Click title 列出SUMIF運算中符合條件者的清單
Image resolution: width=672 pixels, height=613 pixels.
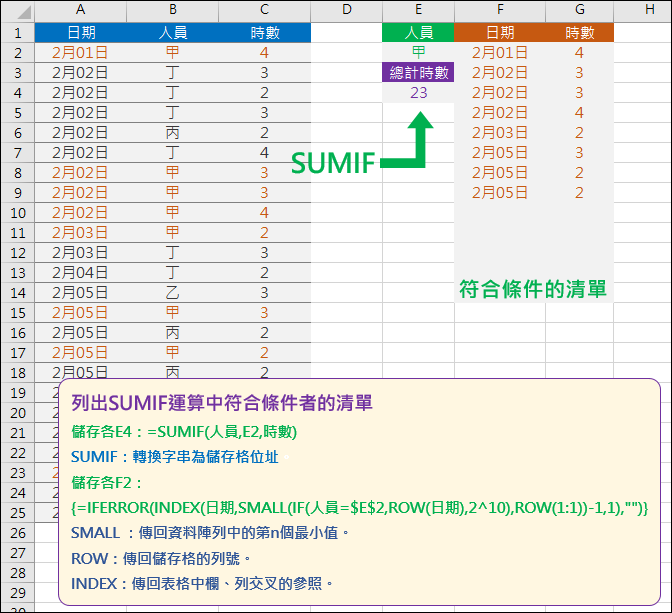click(222, 403)
